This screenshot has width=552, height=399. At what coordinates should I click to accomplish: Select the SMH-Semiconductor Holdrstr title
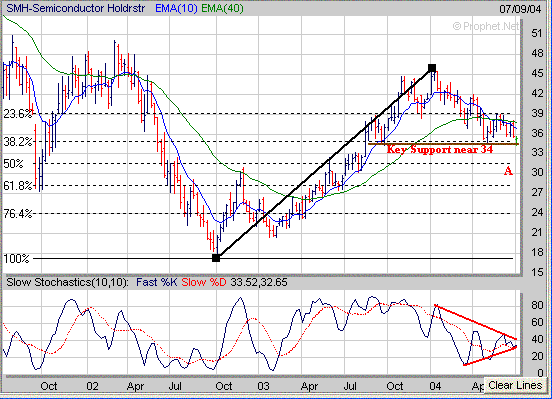coord(75,8)
